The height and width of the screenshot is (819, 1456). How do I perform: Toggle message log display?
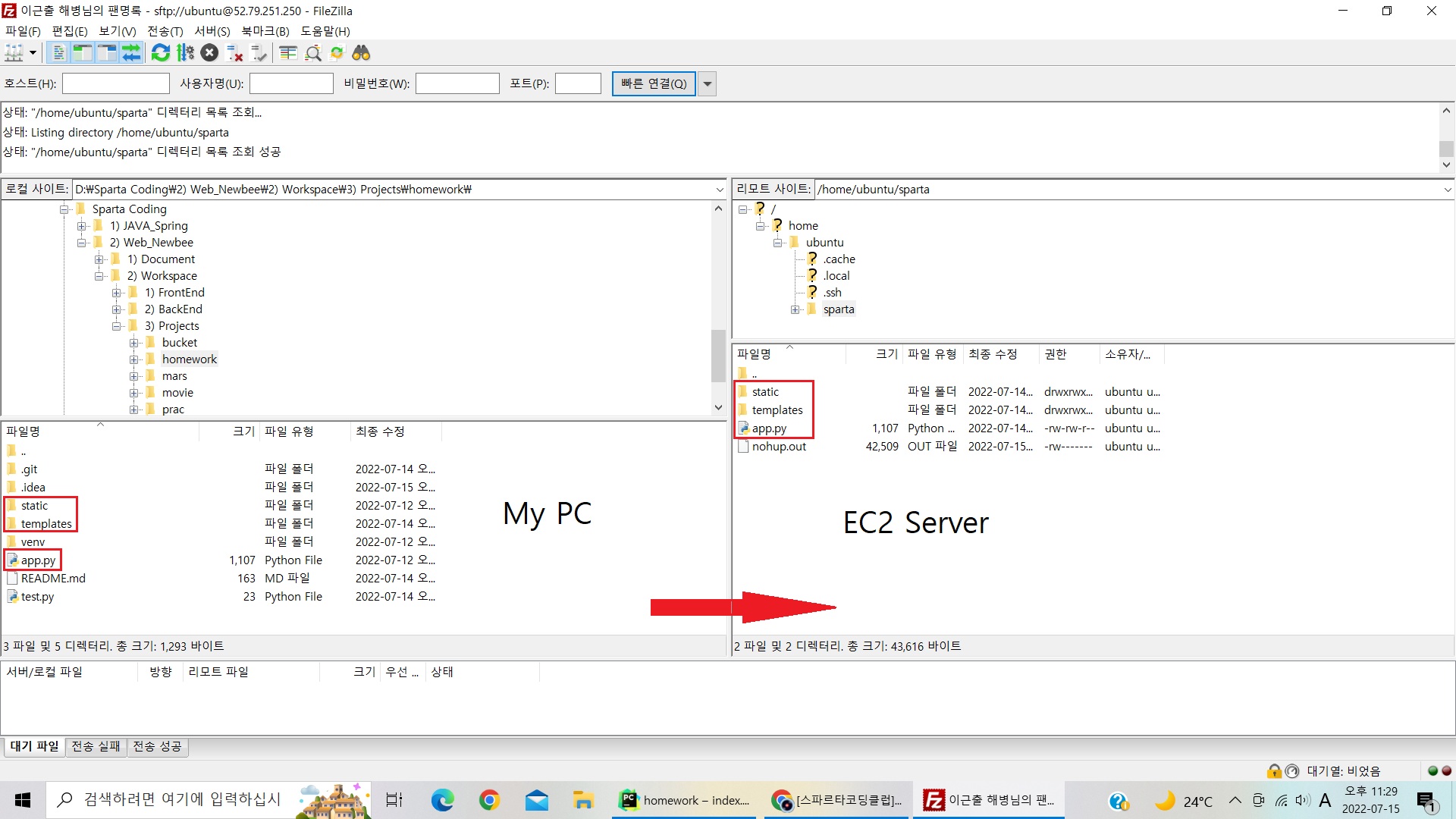[58, 53]
